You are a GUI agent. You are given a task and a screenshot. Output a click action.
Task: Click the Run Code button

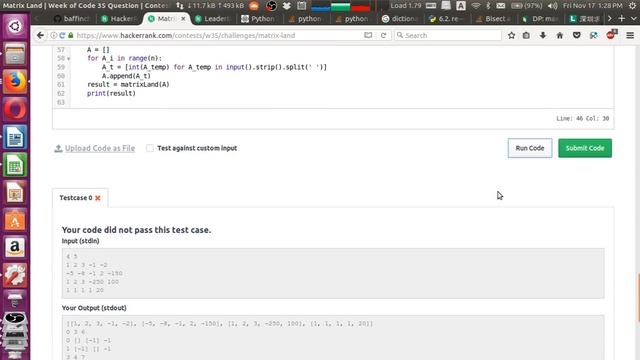[x=530, y=148]
